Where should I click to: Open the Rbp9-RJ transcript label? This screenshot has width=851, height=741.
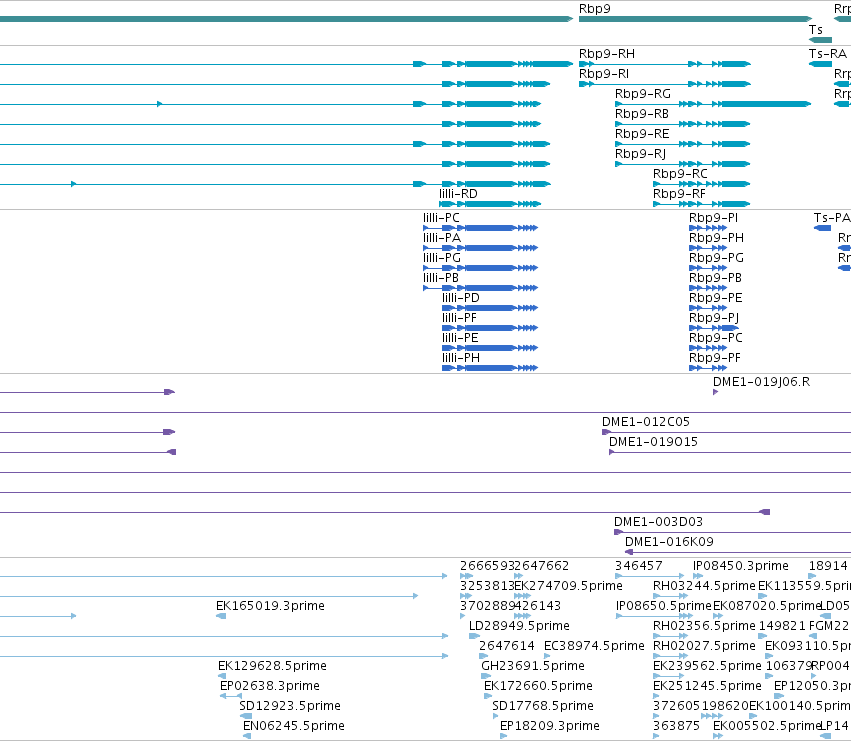click(x=640, y=154)
